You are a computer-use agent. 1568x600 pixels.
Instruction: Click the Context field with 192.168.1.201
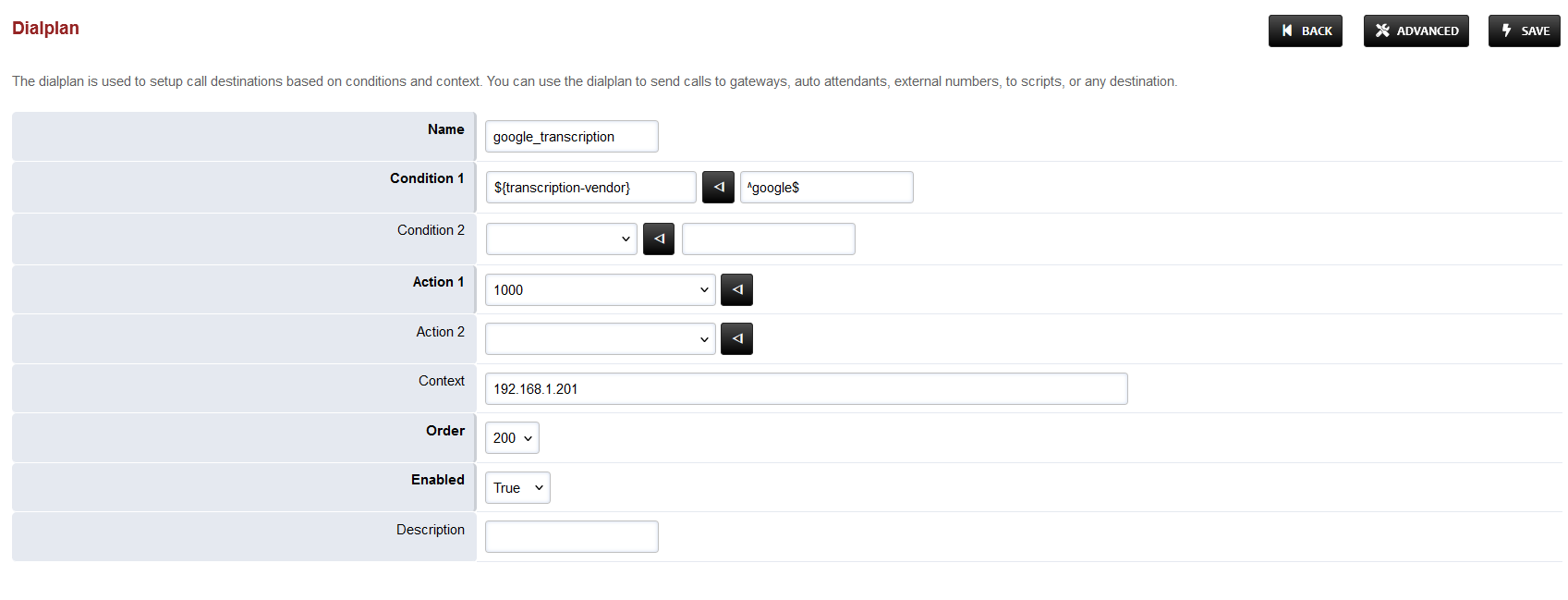pos(806,389)
